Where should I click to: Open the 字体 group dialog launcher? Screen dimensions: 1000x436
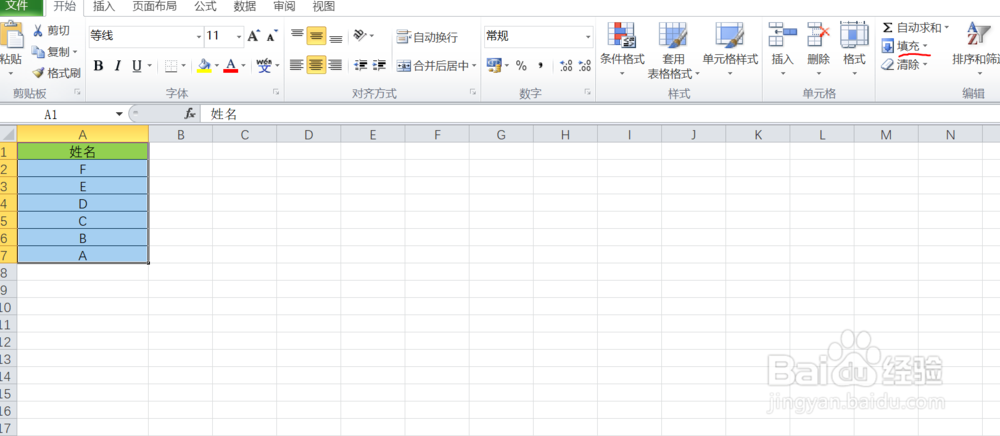pyautogui.click(x=276, y=92)
